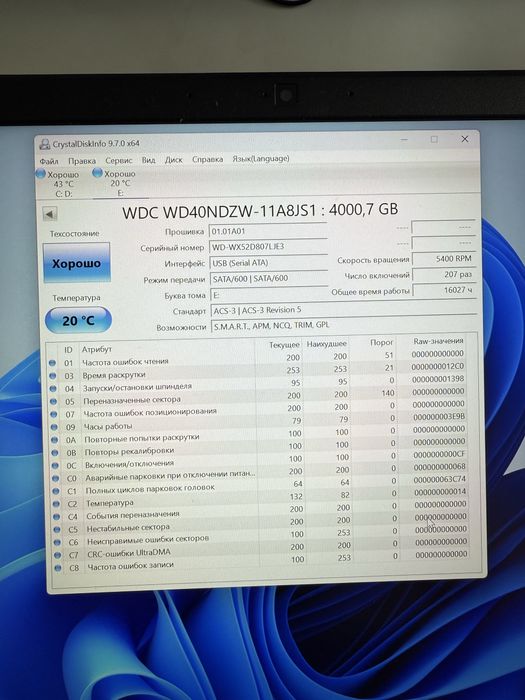Image resolution: width=525 pixels, height=700 pixels.
Task: Select the Время раскрутки row
Action: pyautogui.click(x=258, y=371)
